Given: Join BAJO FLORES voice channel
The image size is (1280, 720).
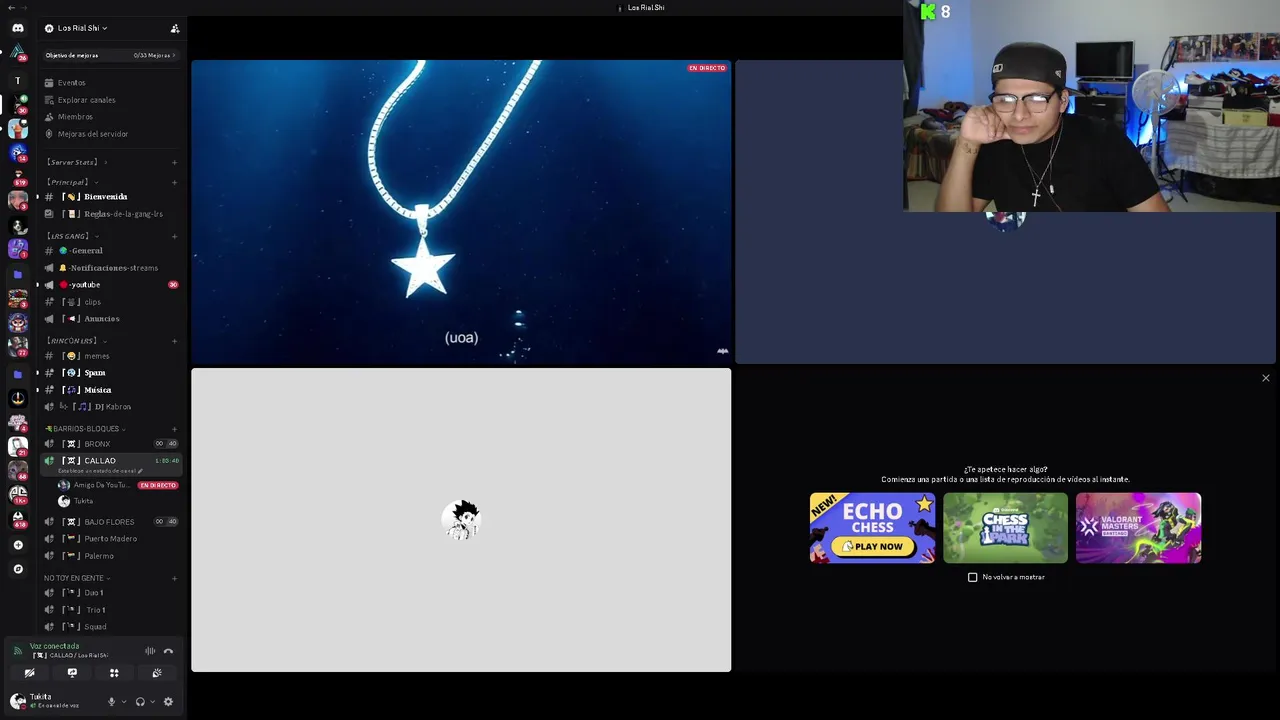Looking at the screenshot, I should click(110, 522).
